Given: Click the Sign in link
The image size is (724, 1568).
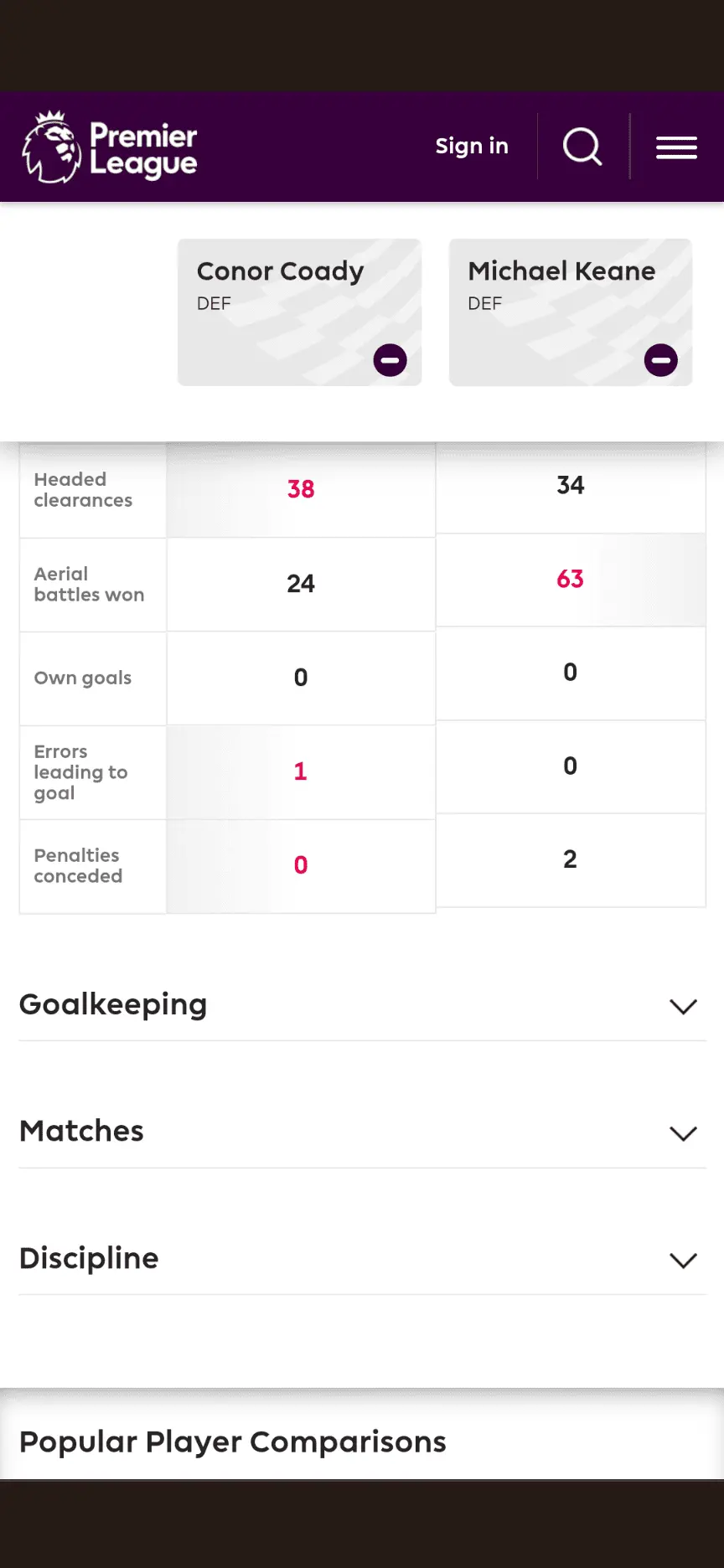Looking at the screenshot, I should click(x=472, y=147).
